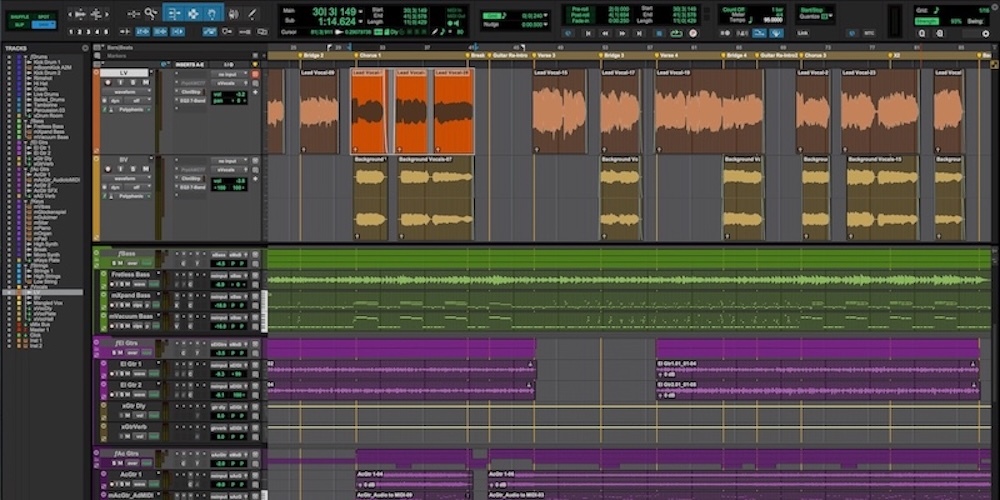Solo the El Gtr 1 track

point(114,374)
